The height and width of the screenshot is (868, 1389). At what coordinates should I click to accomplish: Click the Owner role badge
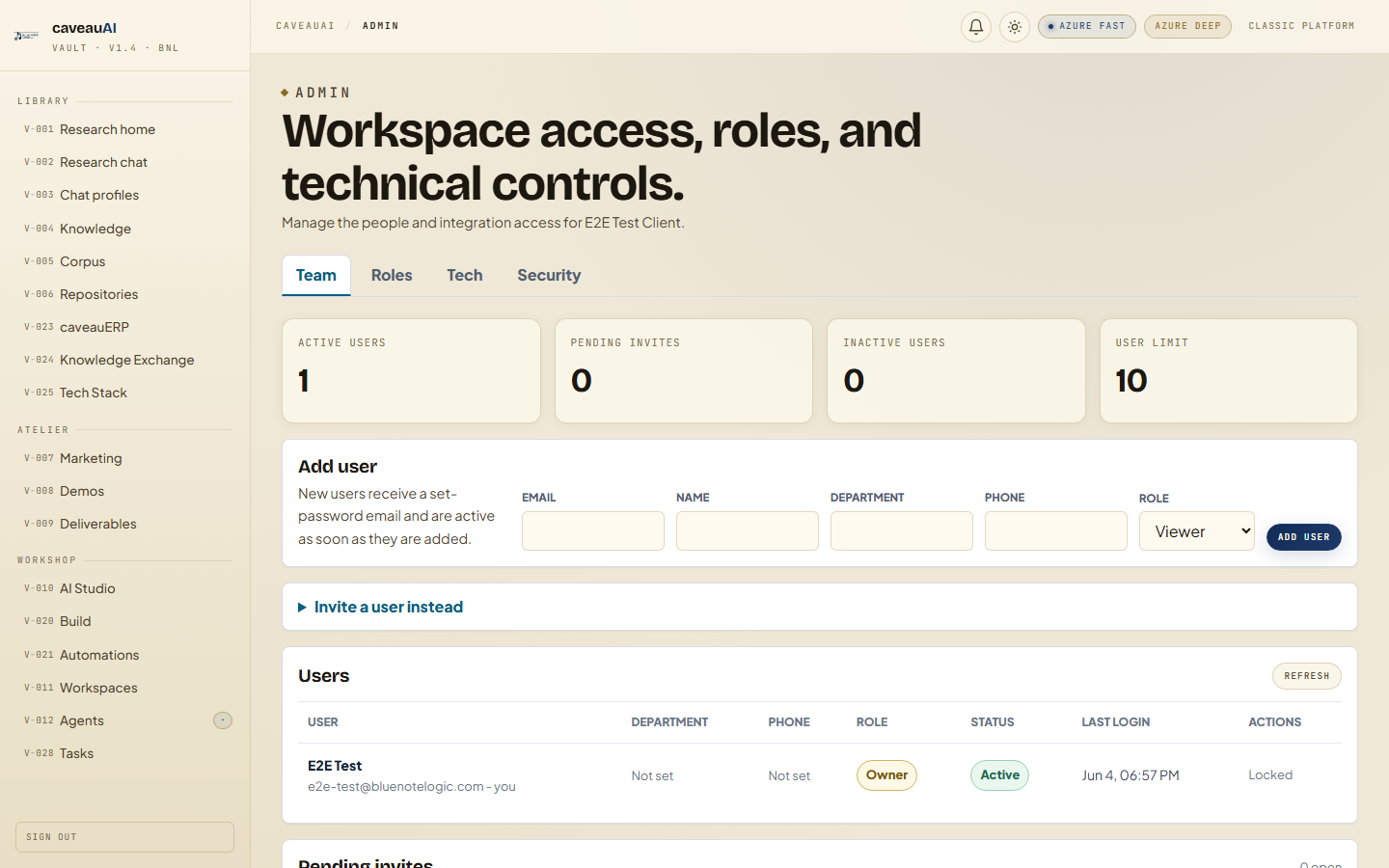point(886,775)
